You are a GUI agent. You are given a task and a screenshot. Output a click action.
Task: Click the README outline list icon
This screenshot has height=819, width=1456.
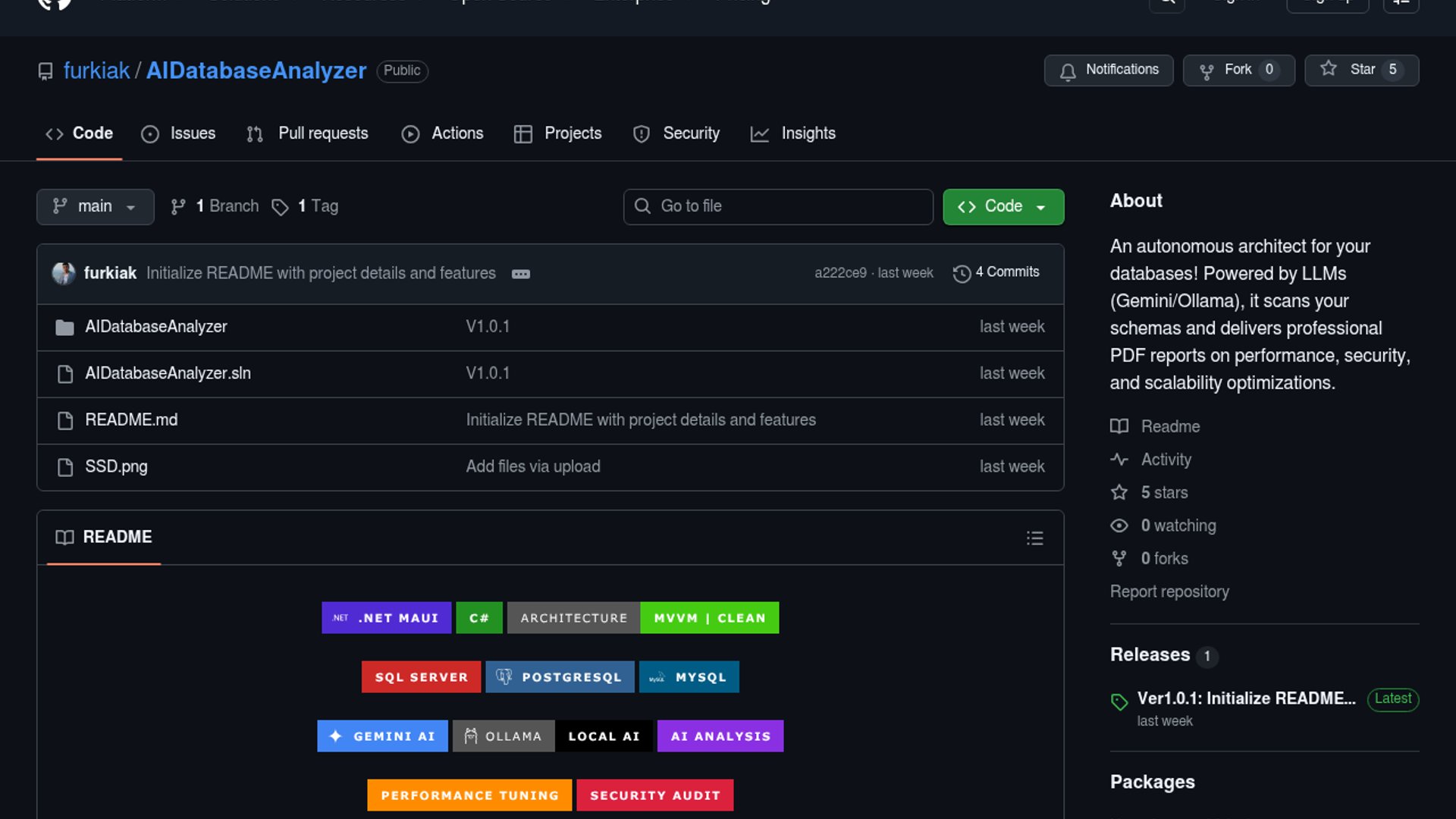pyautogui.click(x=1034, y=538)
